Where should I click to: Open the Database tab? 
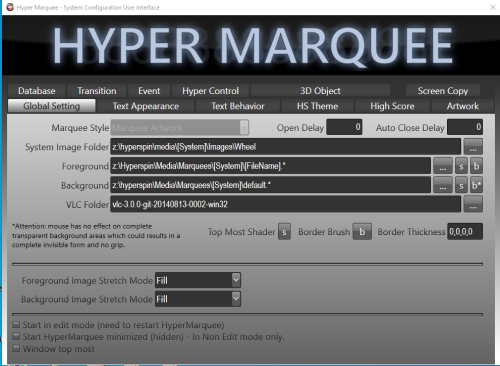click(37, 91)
